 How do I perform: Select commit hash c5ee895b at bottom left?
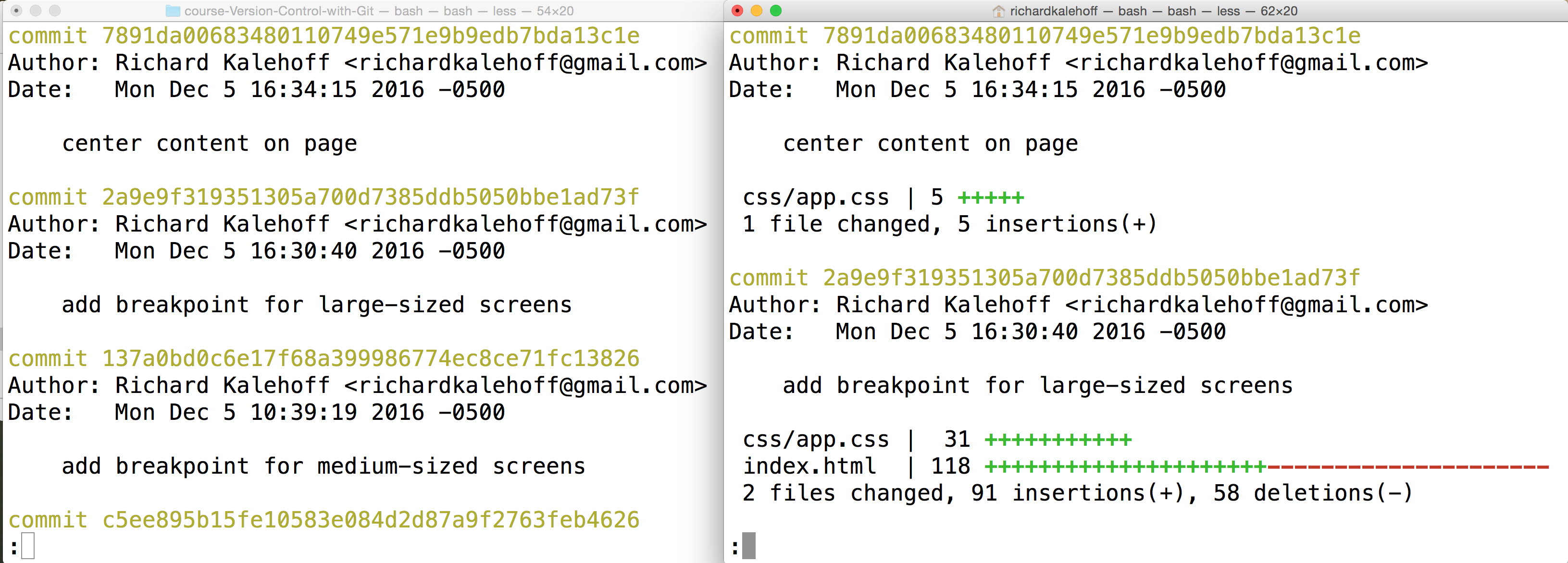(x=370, y=520)
